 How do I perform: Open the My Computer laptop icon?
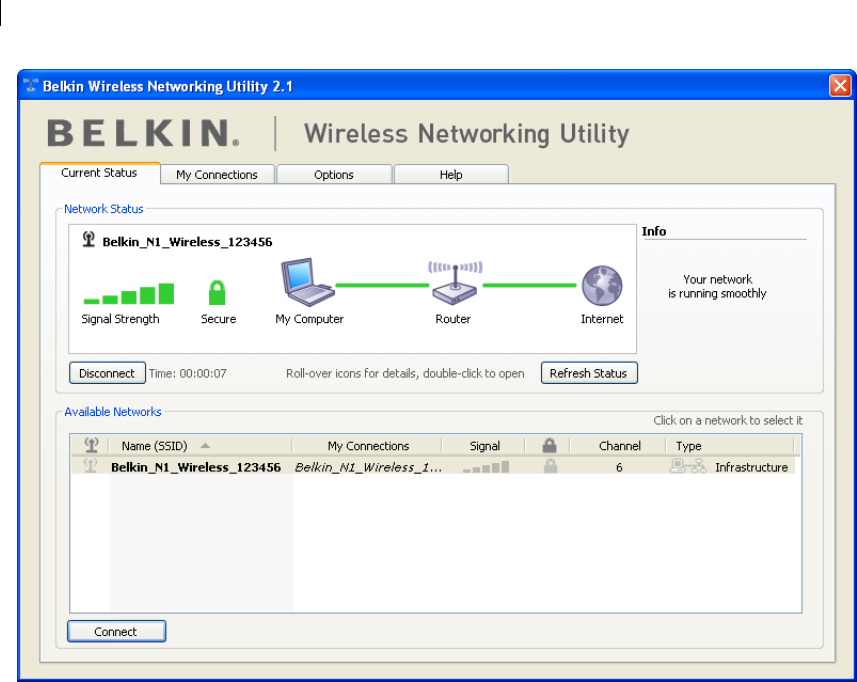(x=307, y=282)
